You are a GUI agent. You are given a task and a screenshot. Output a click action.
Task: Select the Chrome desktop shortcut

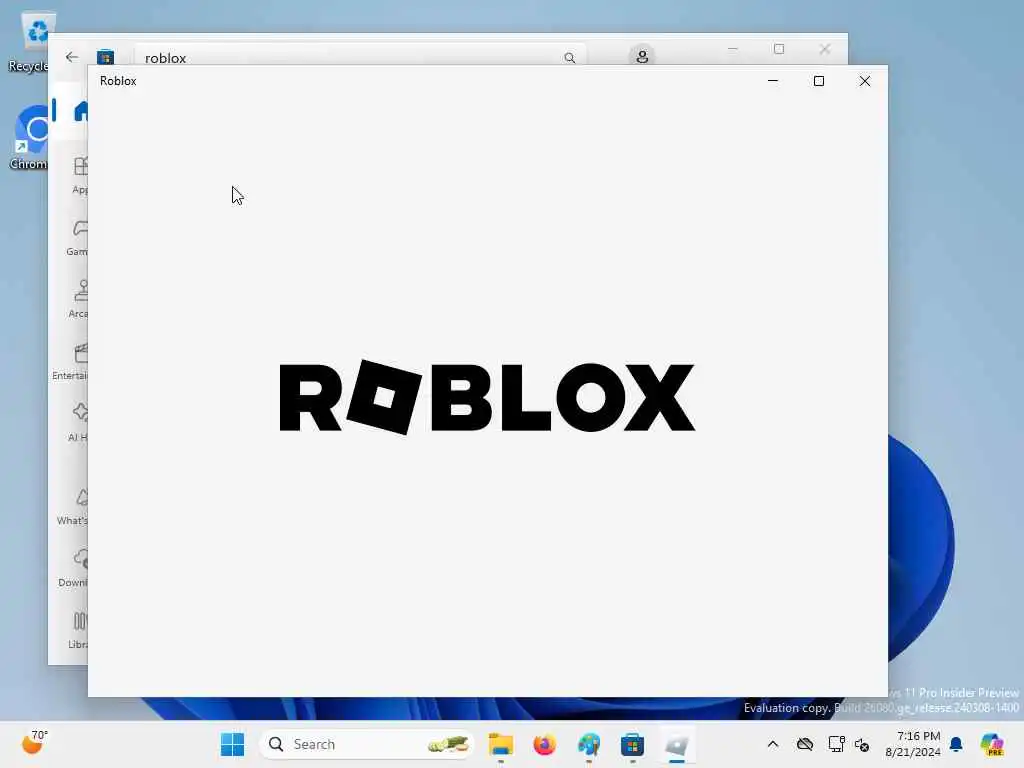pos(29,138)
